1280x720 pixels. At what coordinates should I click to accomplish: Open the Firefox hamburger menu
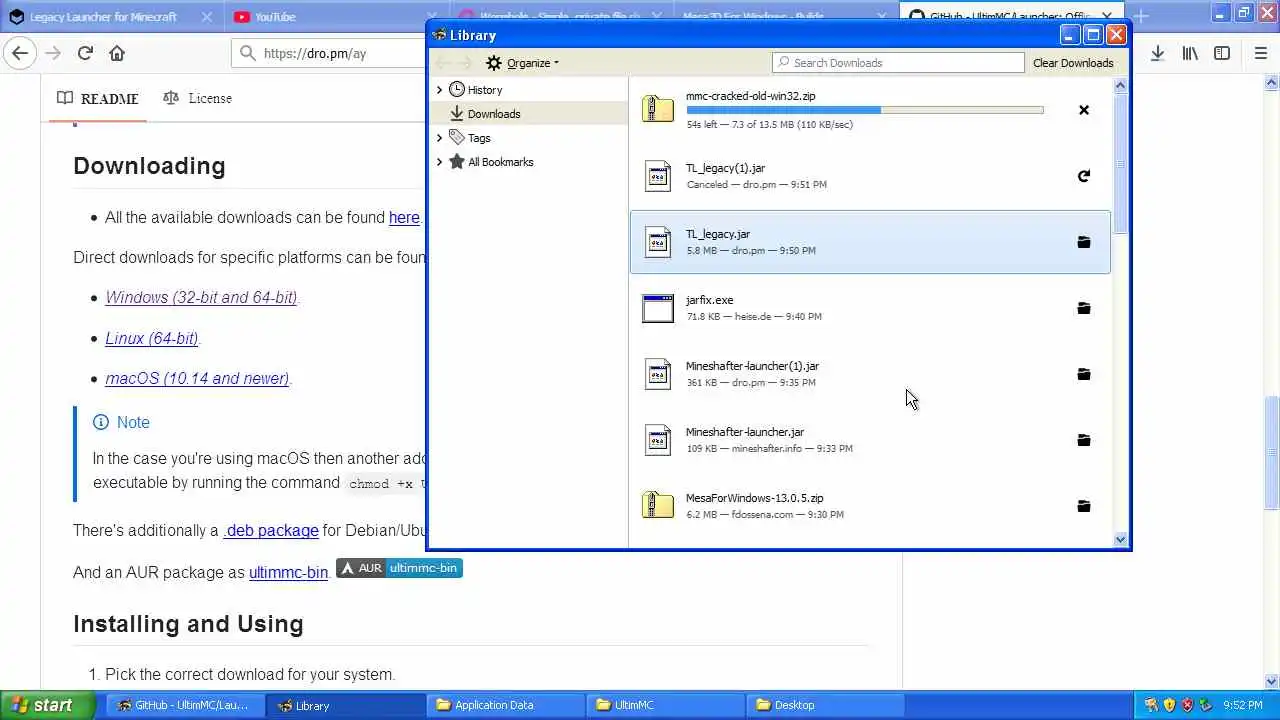click(x=1260, y=53)
